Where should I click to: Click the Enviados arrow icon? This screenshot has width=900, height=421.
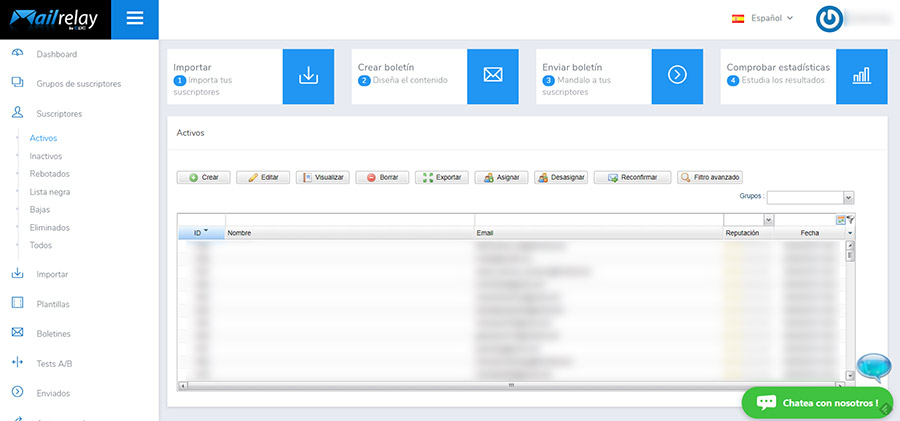tap(18, 392)
